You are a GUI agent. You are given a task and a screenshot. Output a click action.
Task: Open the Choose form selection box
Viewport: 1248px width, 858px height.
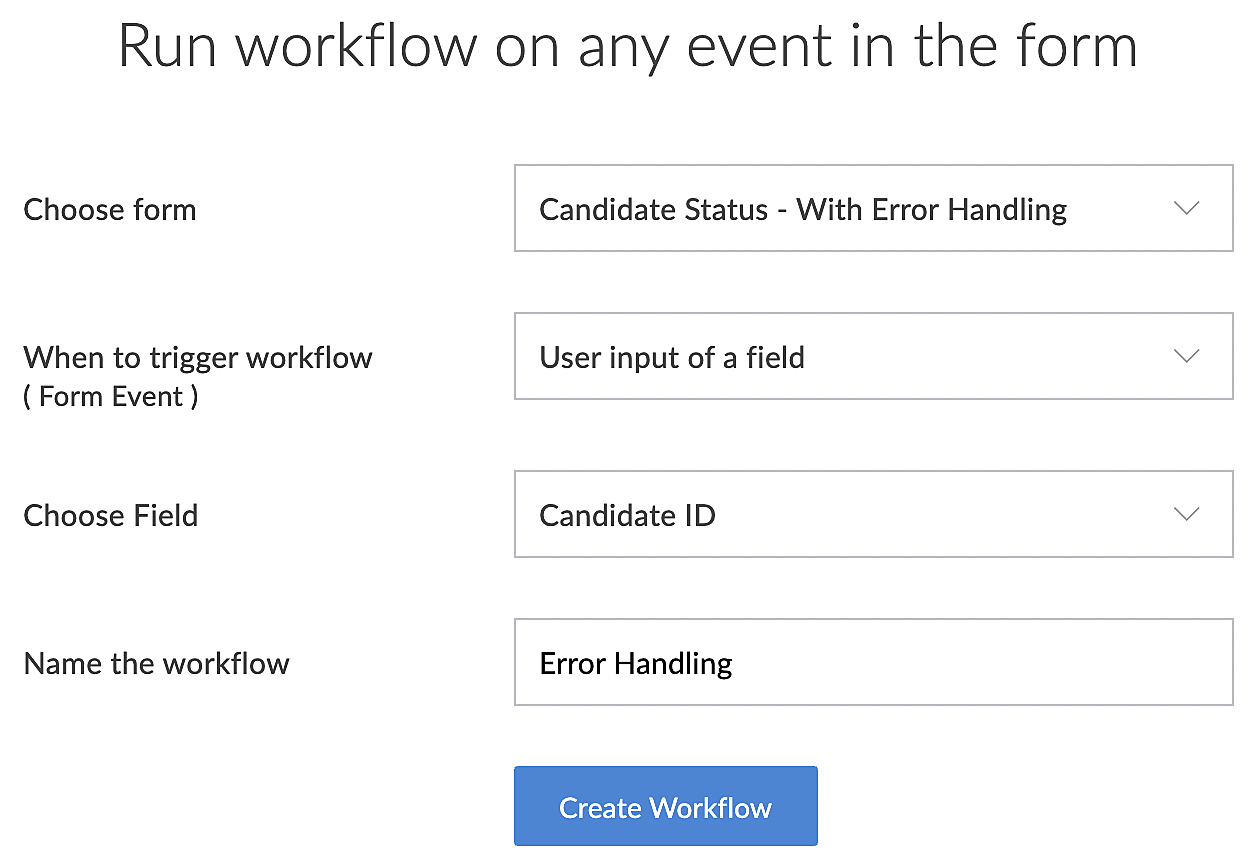872,209
